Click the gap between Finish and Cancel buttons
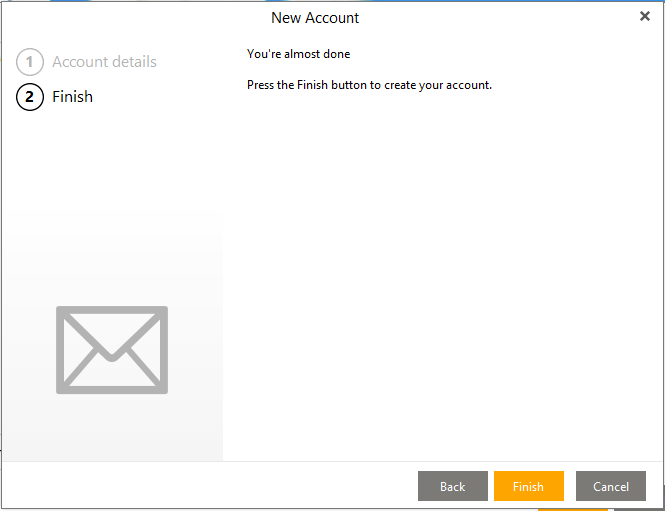Image resolution: width=665 pixels, height=511 pixels. coord(570,486)
